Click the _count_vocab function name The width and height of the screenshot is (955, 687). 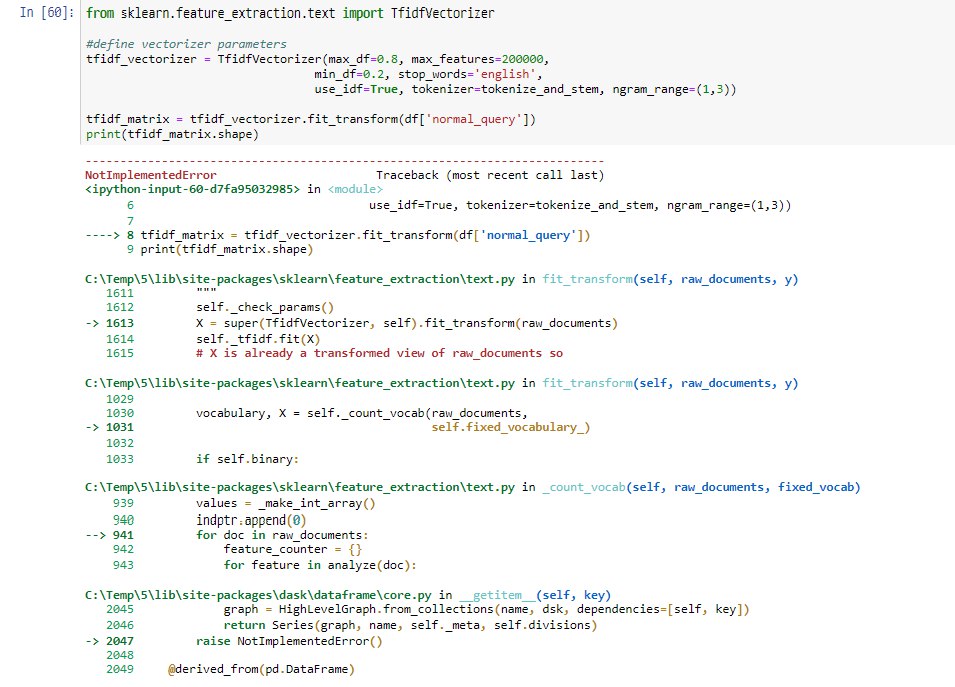(x=583, y=487)
